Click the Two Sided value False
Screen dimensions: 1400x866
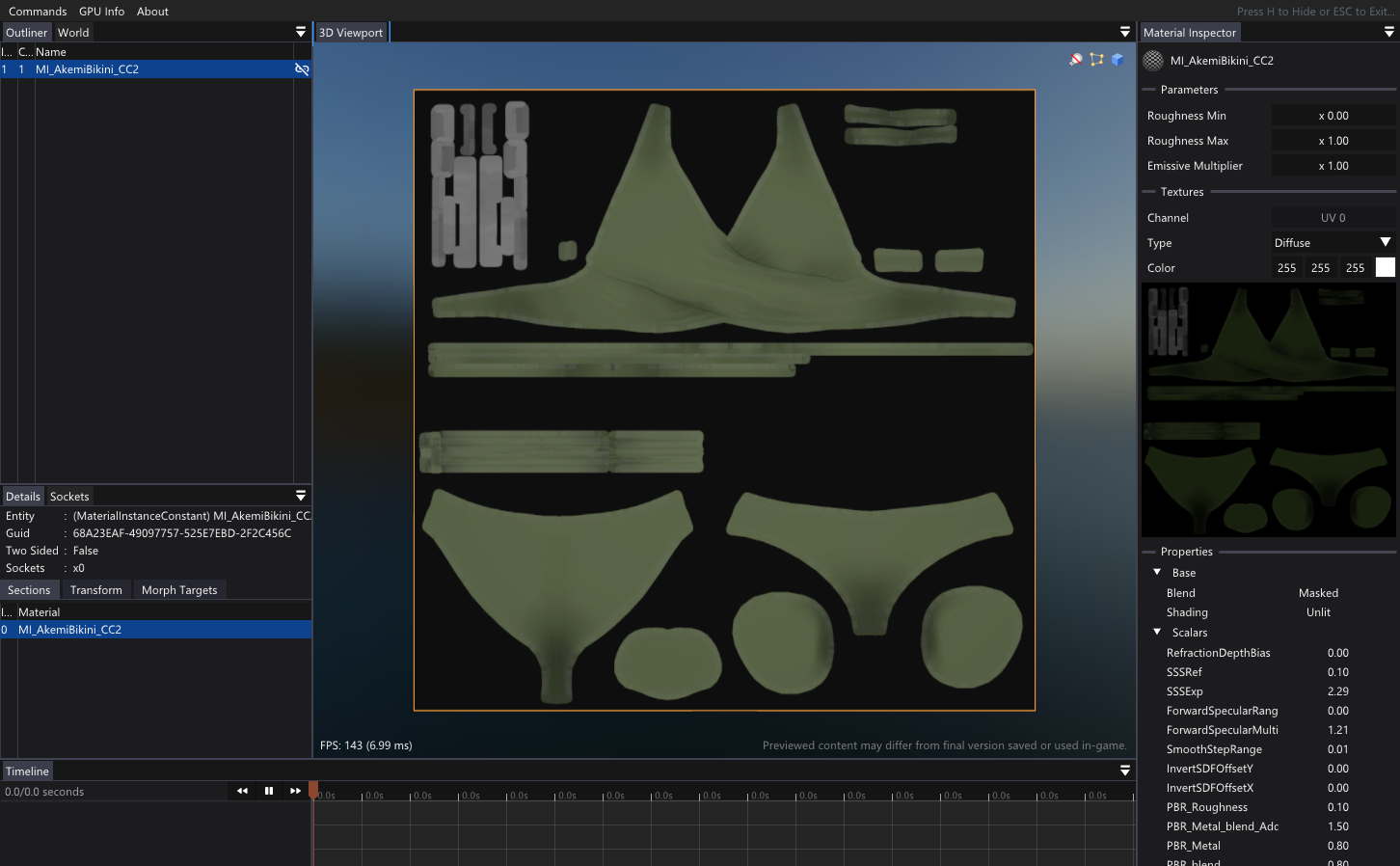[x=86, y=551]
